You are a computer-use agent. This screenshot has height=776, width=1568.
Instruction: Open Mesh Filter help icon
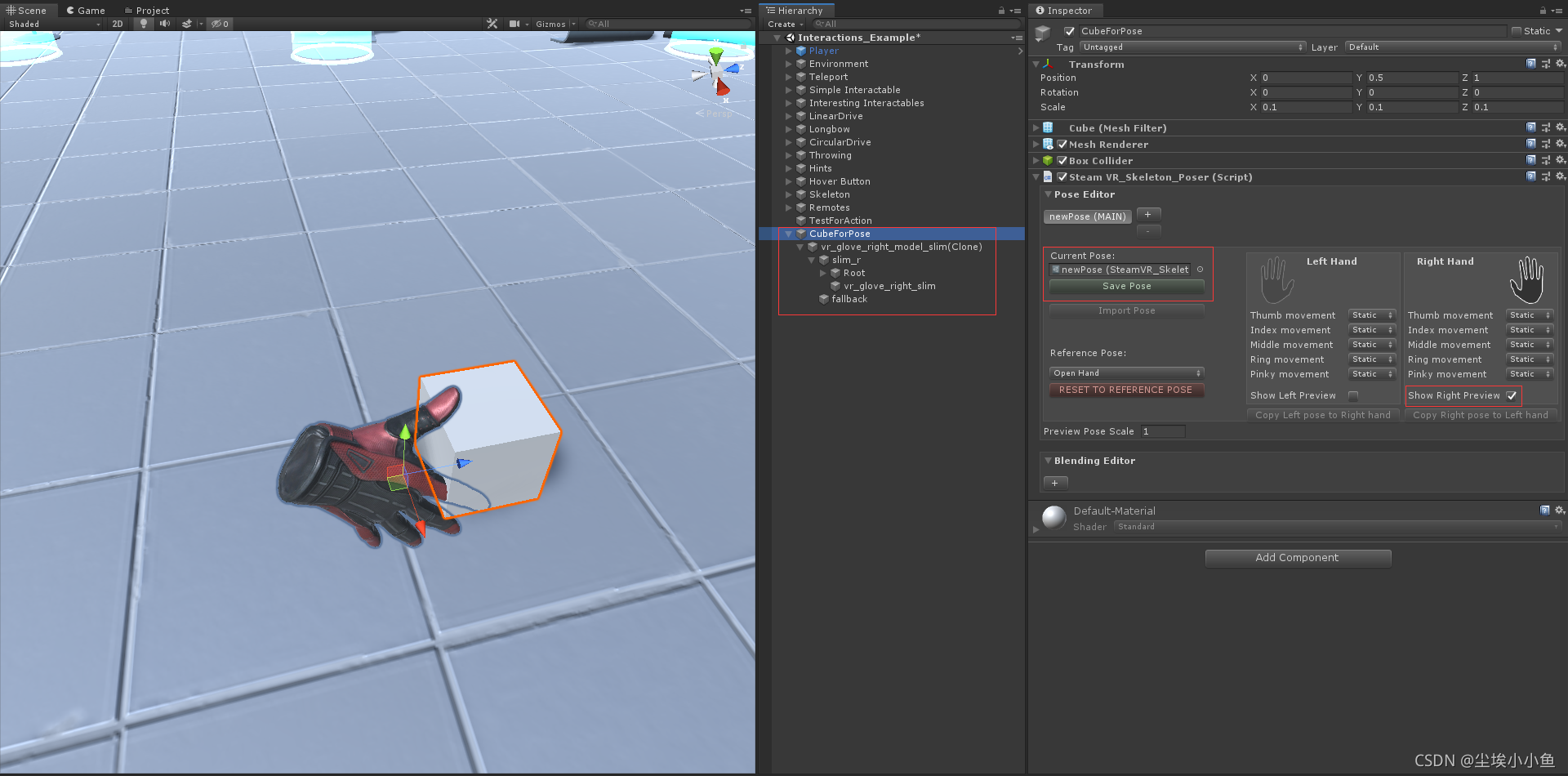point(1531,127)
